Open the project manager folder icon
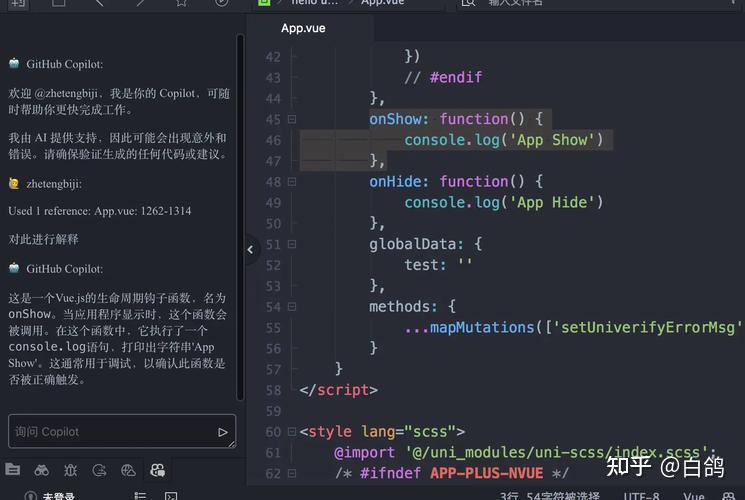This screenshot has width=745, height=500. (12, 470)
